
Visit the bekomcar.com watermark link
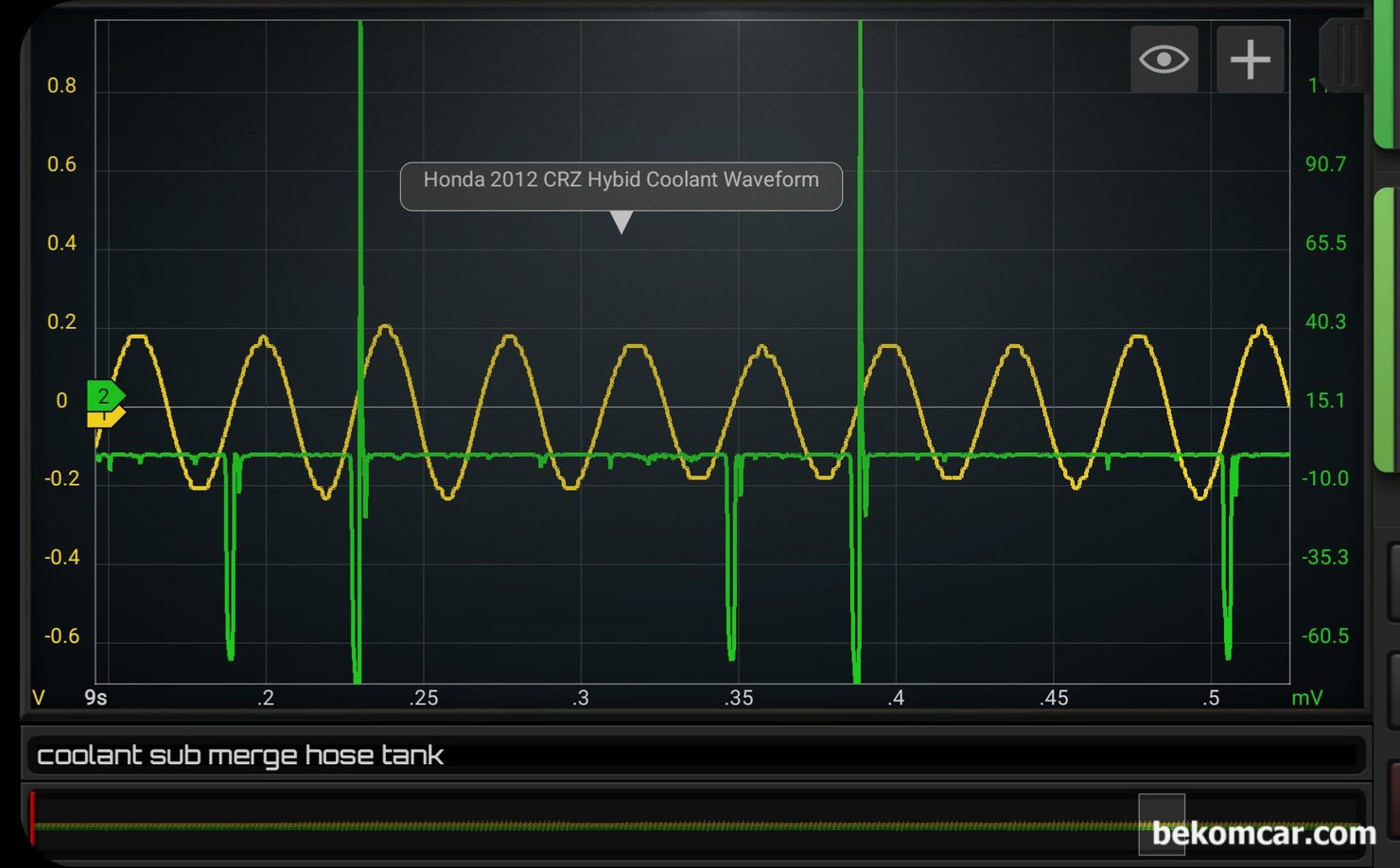point(1263,834)
